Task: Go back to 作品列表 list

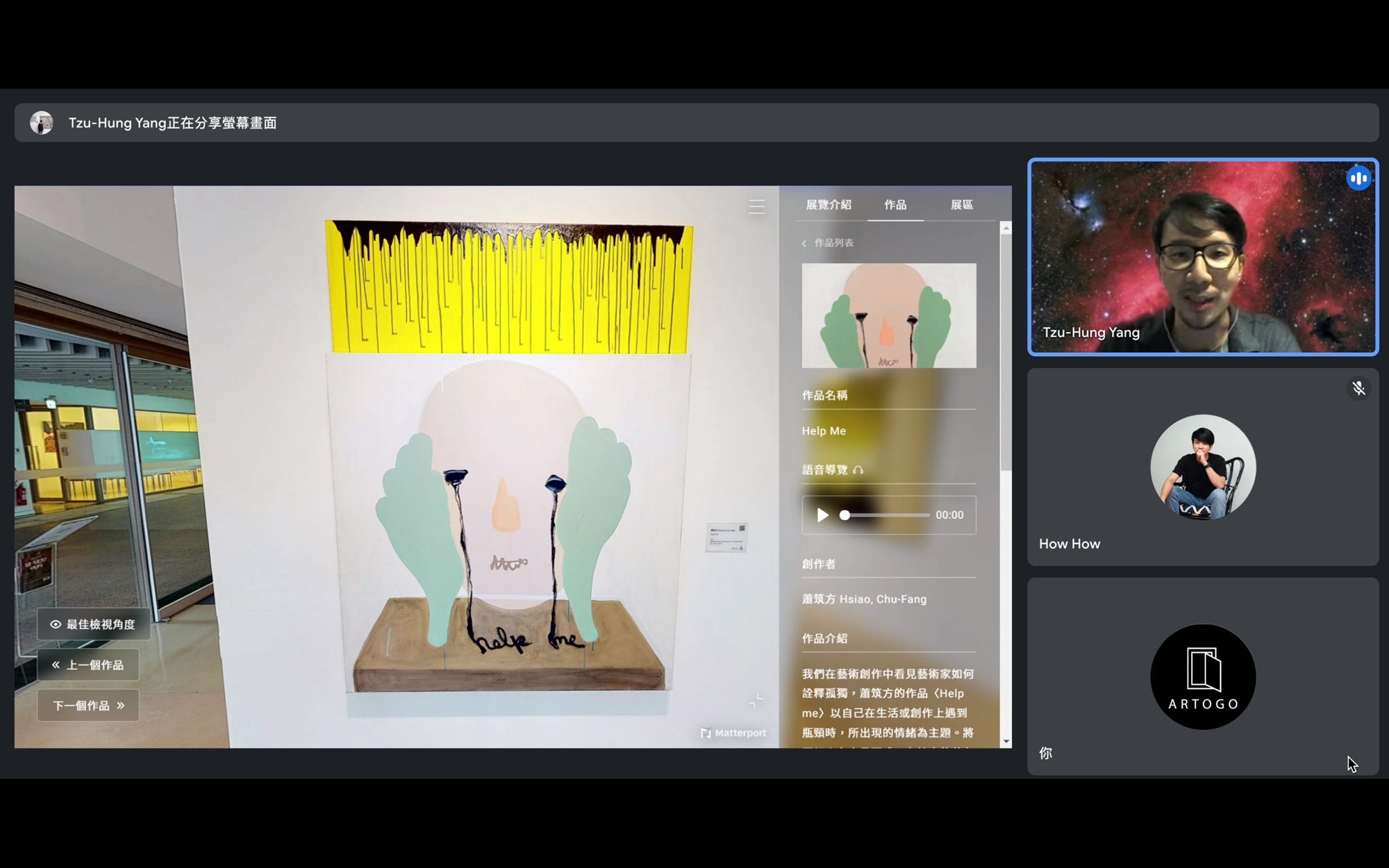Action: pyautogui.click(x=828, y=243)
